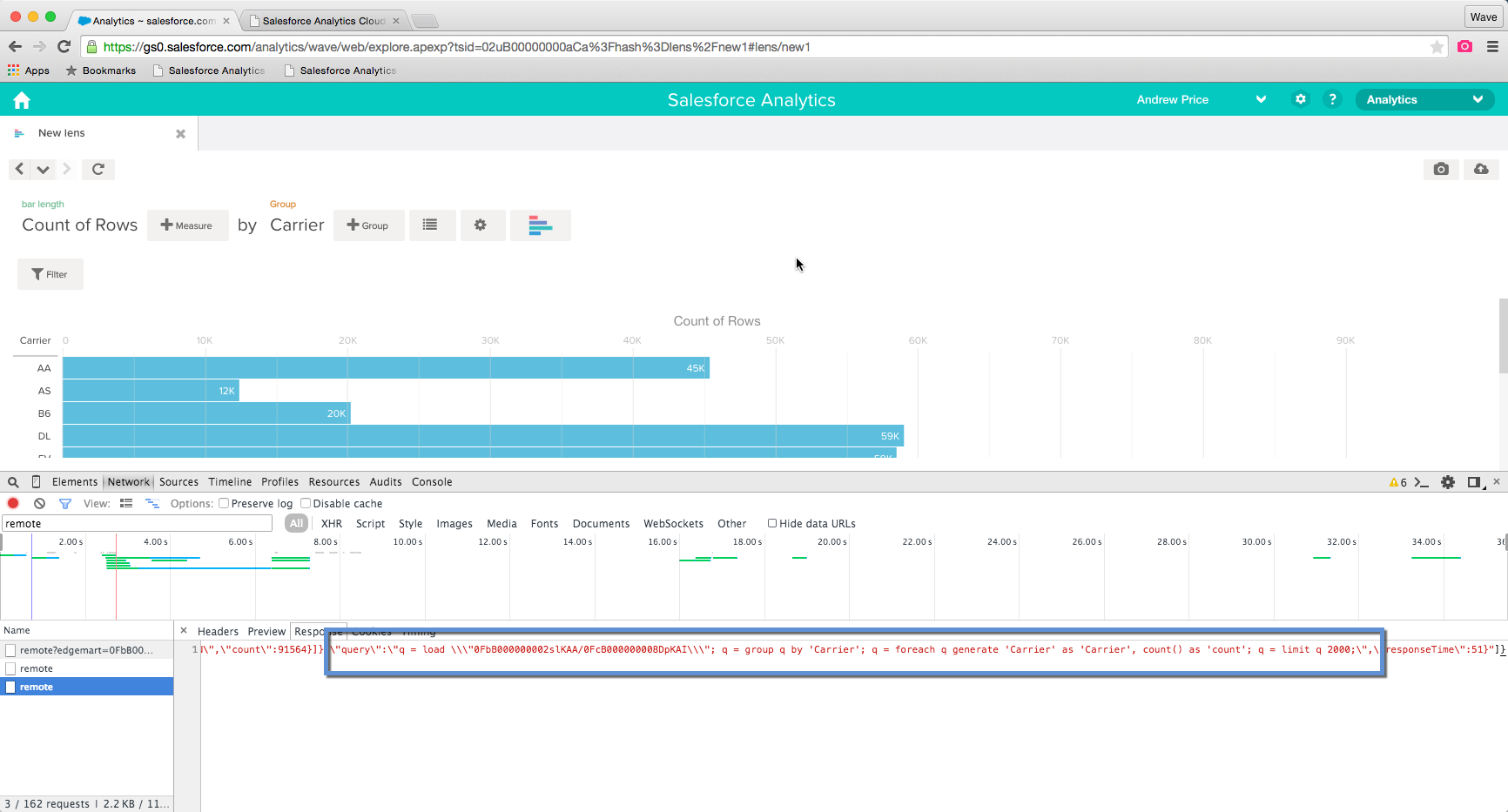This screenshot has height=812, width=1508.
Task: Open the chart options gear icon
Action: point(482,225)
